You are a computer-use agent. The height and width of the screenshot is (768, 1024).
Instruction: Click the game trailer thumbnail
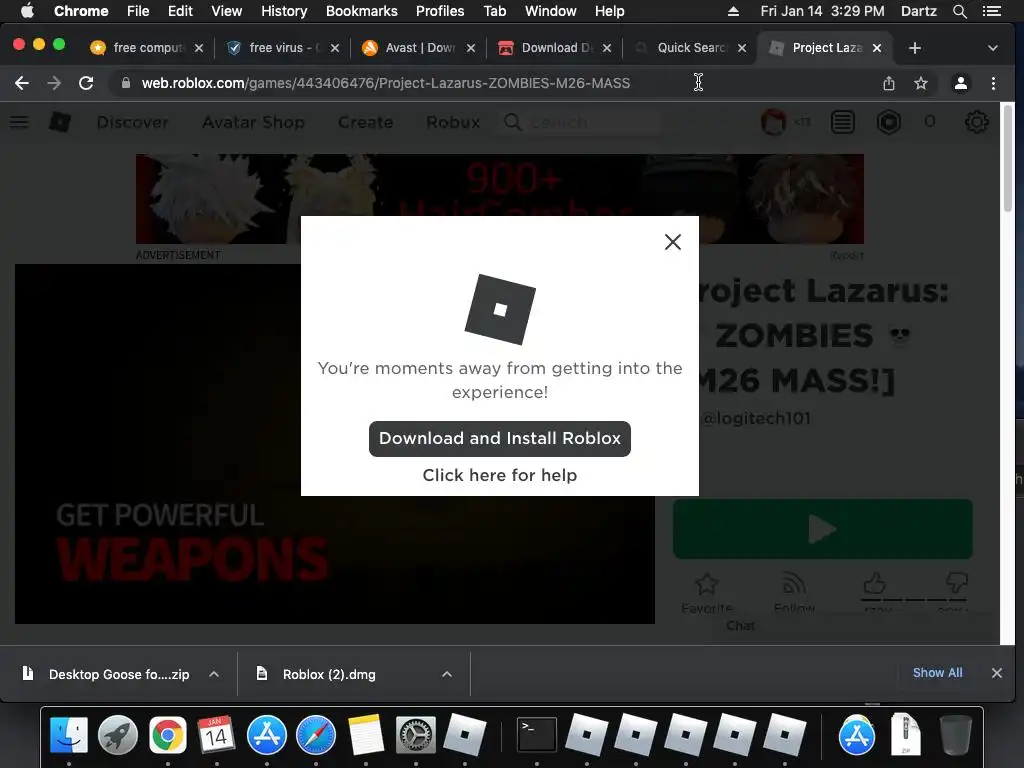334,444
